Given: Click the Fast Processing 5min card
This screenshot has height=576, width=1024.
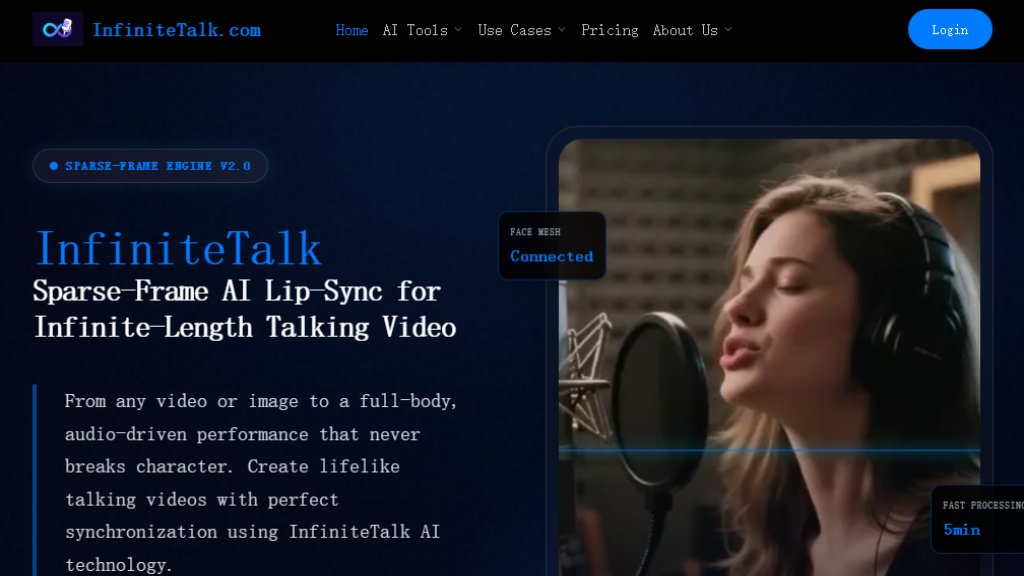Looking at the screenshot, I should coord(977,519).
